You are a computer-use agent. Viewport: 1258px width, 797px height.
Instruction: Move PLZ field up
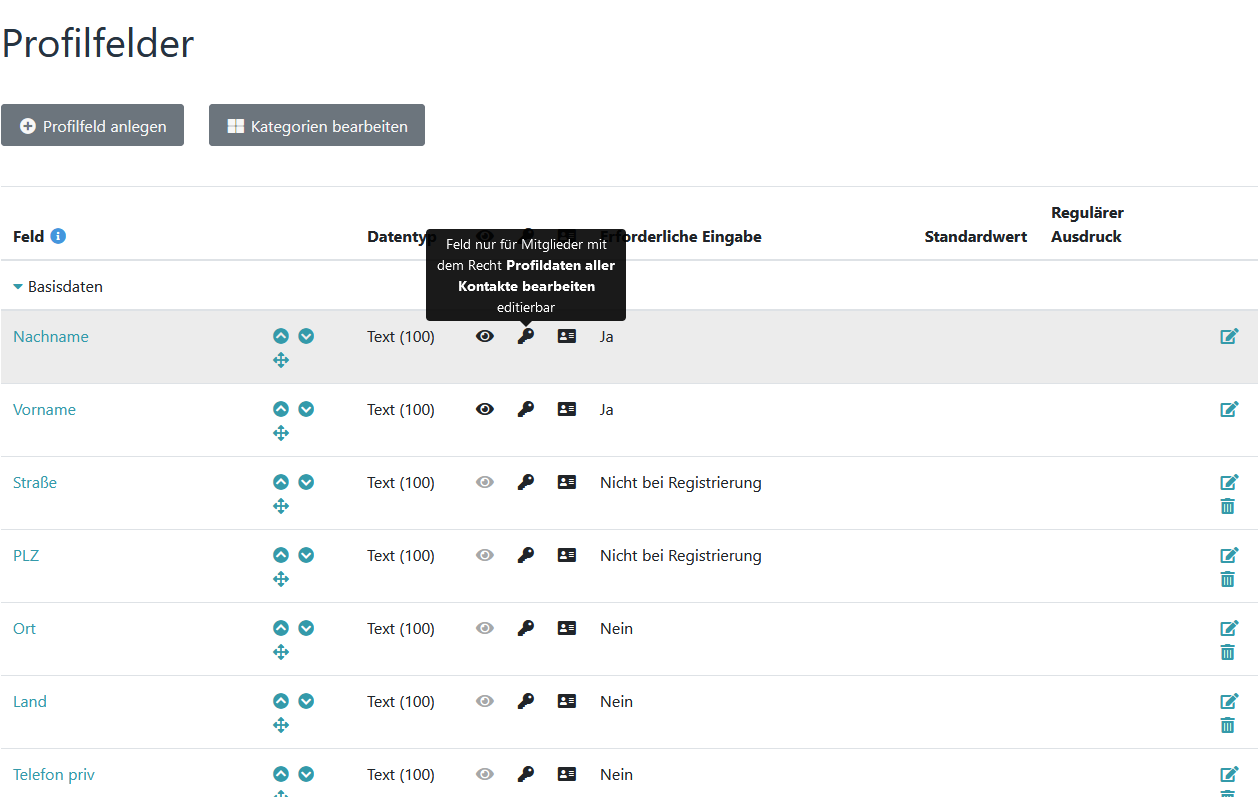coord(281,555)
